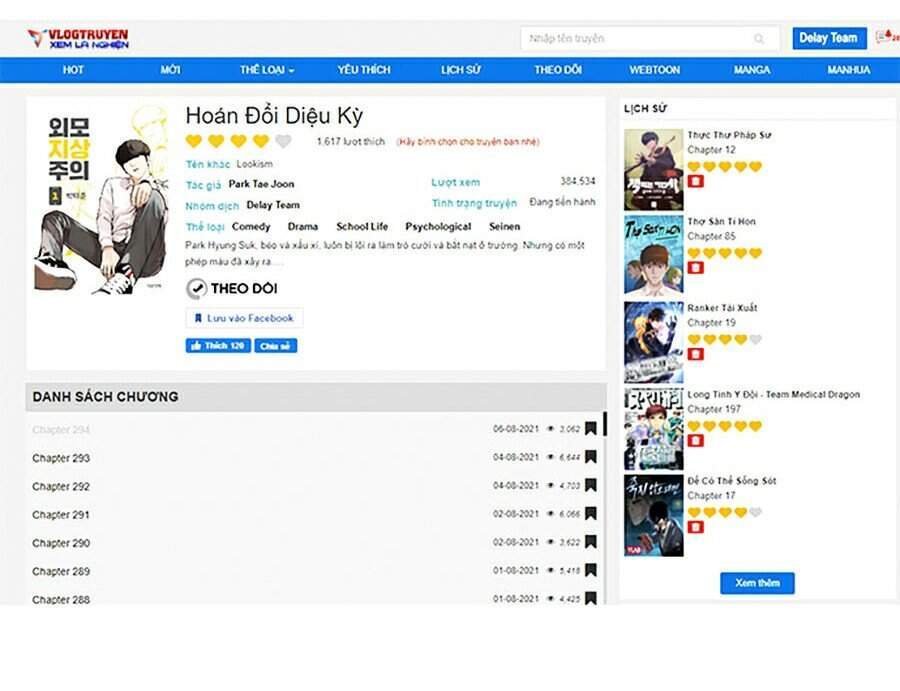Image resolution: width=900 pixels, height=691 pixels.
Task: Open Chapter 292 link
Action: coord(61,487)
